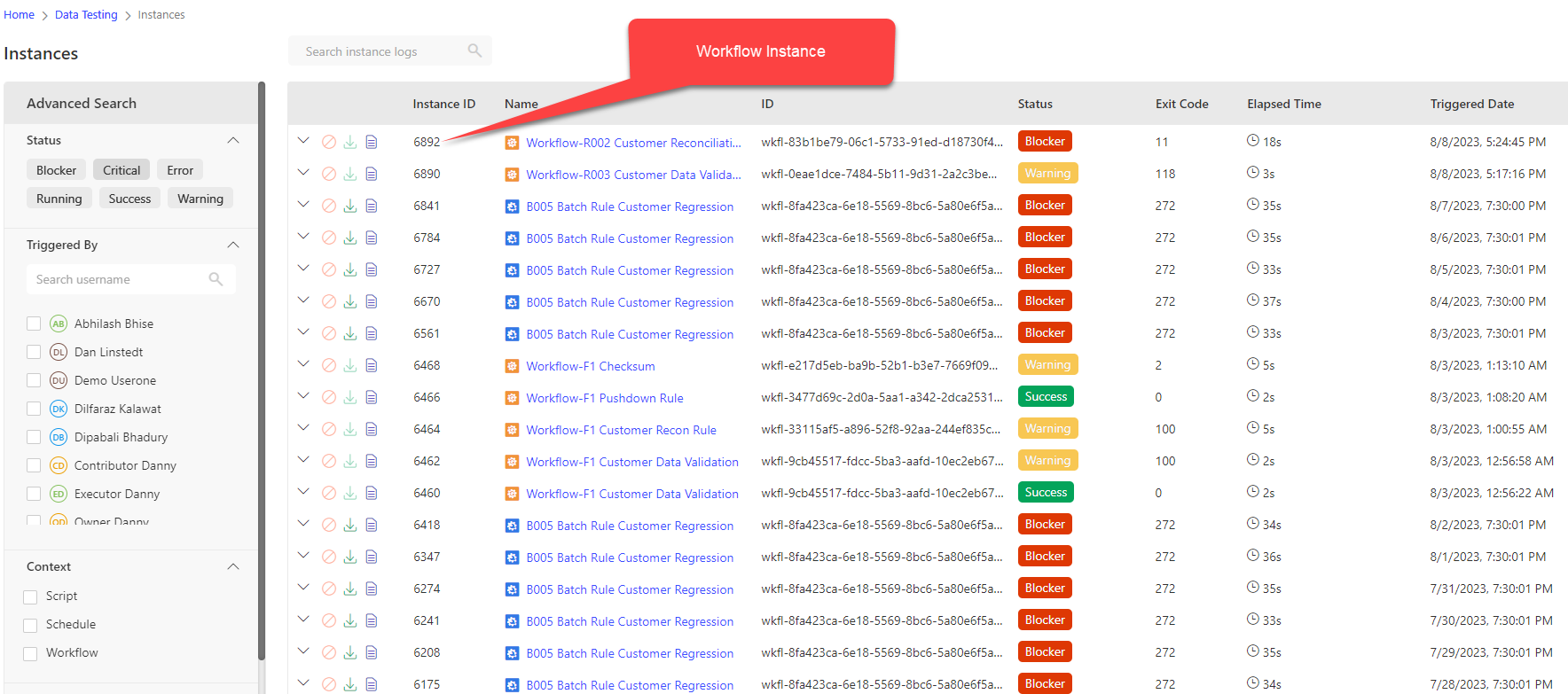Viewport: 1568px width, 694px height.
Task: Open document icon for instance 6841
Action: pos(372,206)
